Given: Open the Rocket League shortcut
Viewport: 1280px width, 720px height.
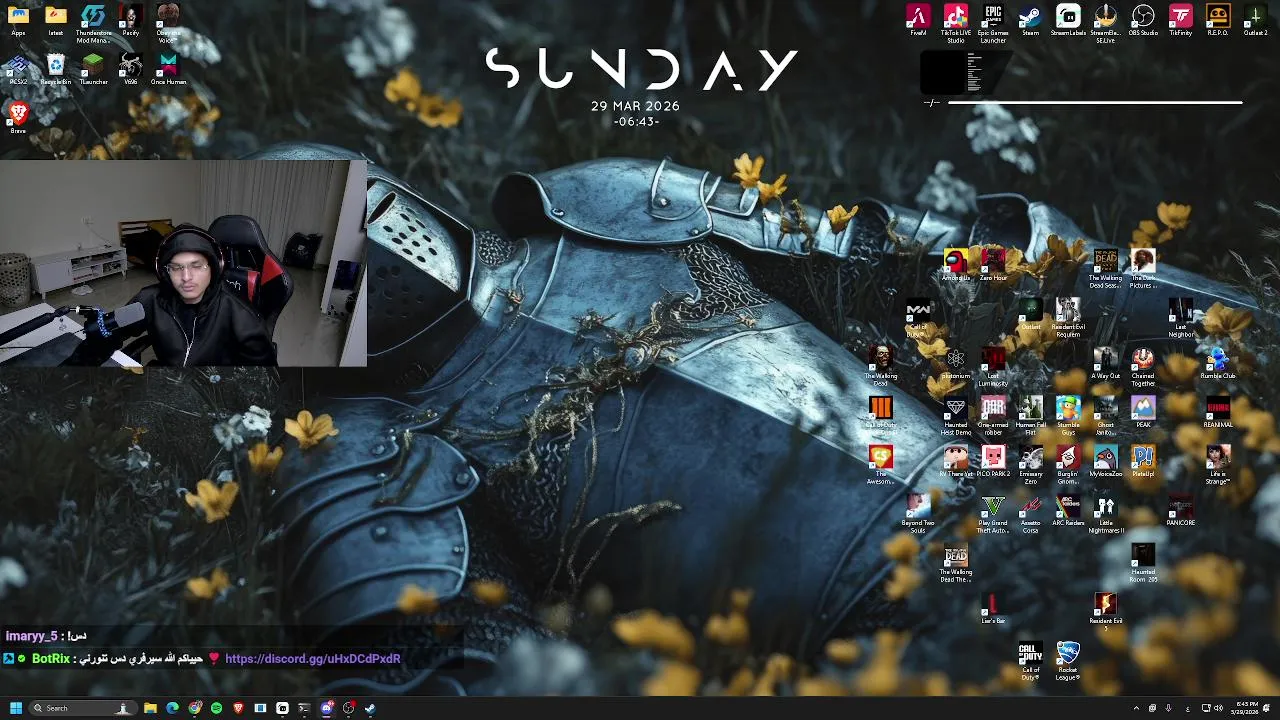Looking at the screenshot, I should click(x=1068, y=661).
